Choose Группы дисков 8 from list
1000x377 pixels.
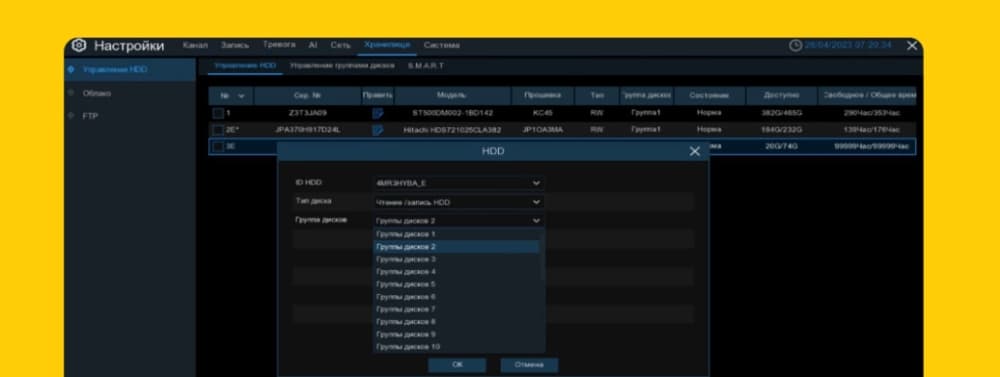point(457,322)
